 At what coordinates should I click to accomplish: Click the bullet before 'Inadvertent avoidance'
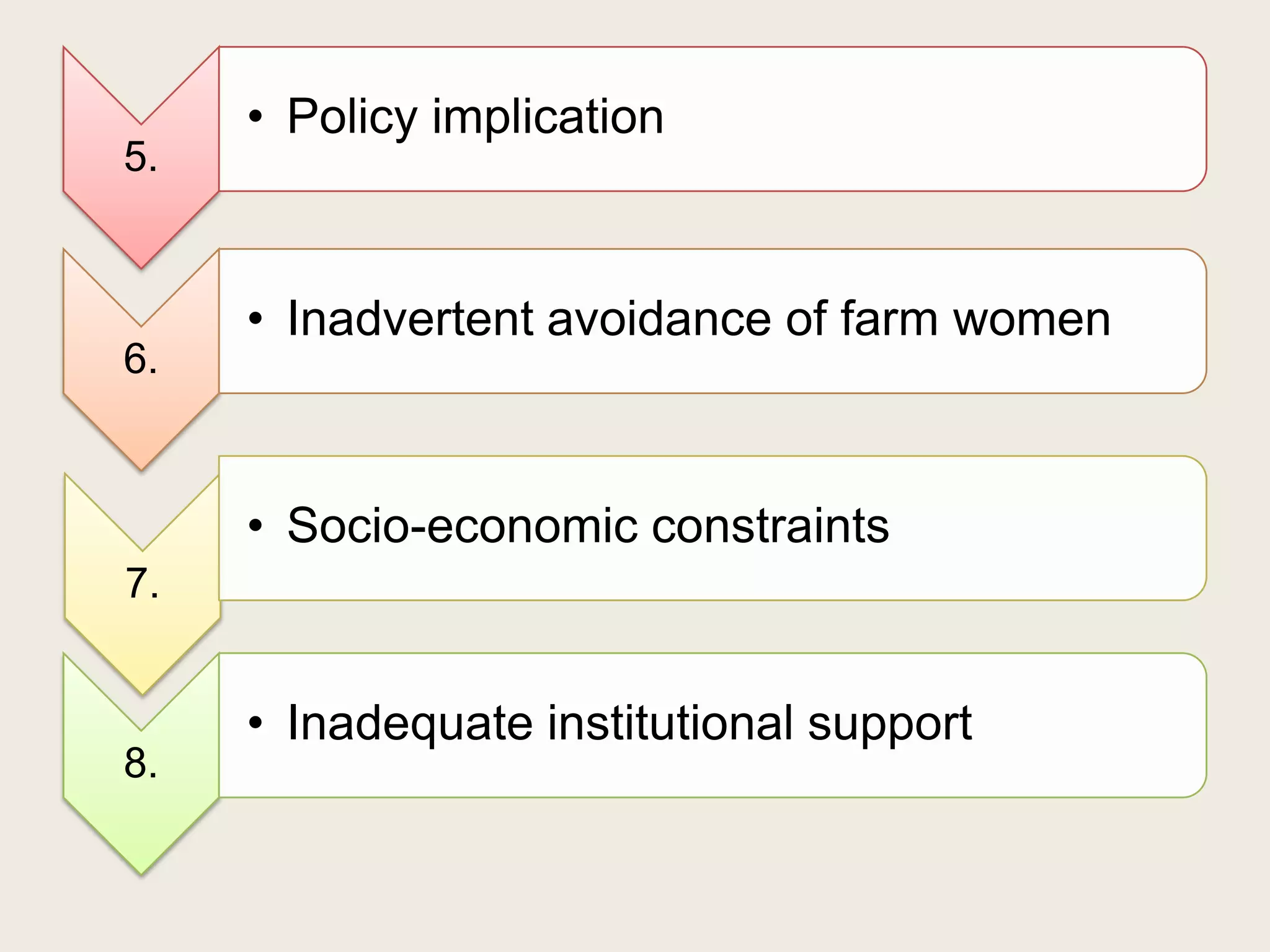(255, 319)
